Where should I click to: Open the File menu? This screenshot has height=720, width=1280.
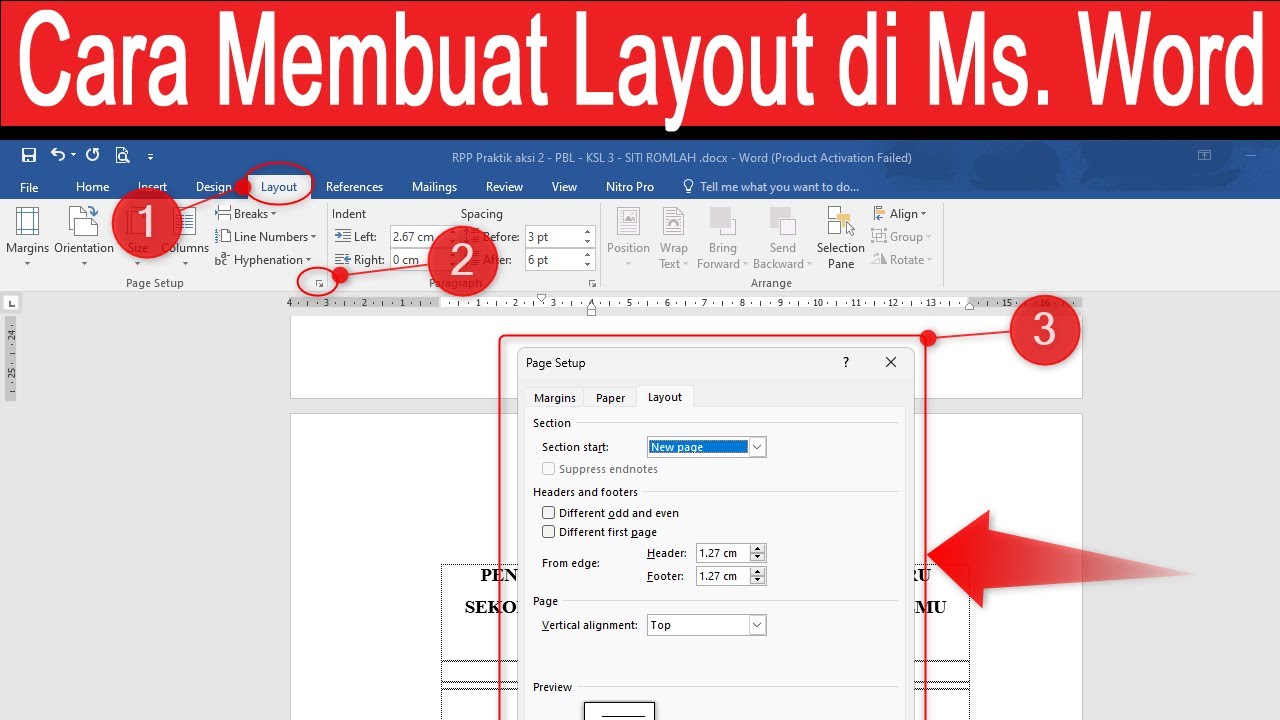[29, 187]
